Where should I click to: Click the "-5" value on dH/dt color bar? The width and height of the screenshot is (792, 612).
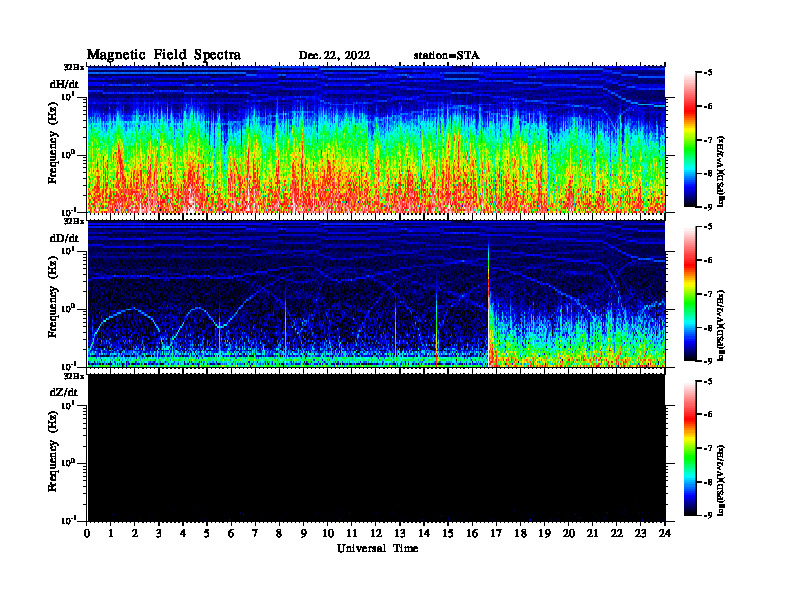(x=708, y=73)
